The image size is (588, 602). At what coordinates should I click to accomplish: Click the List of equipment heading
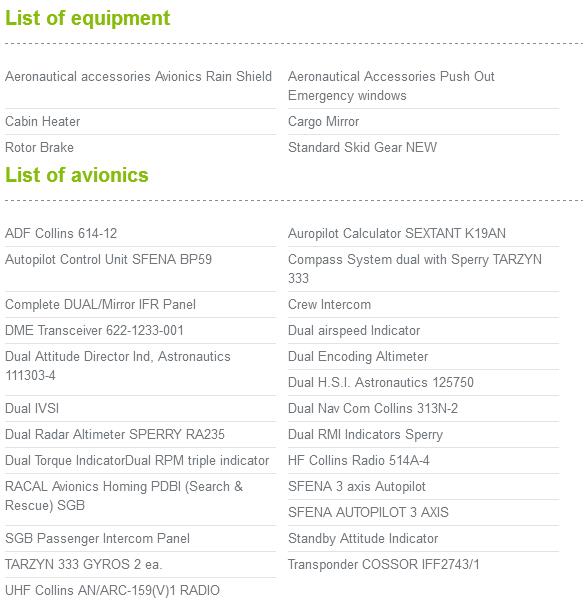tap(88, 18)
